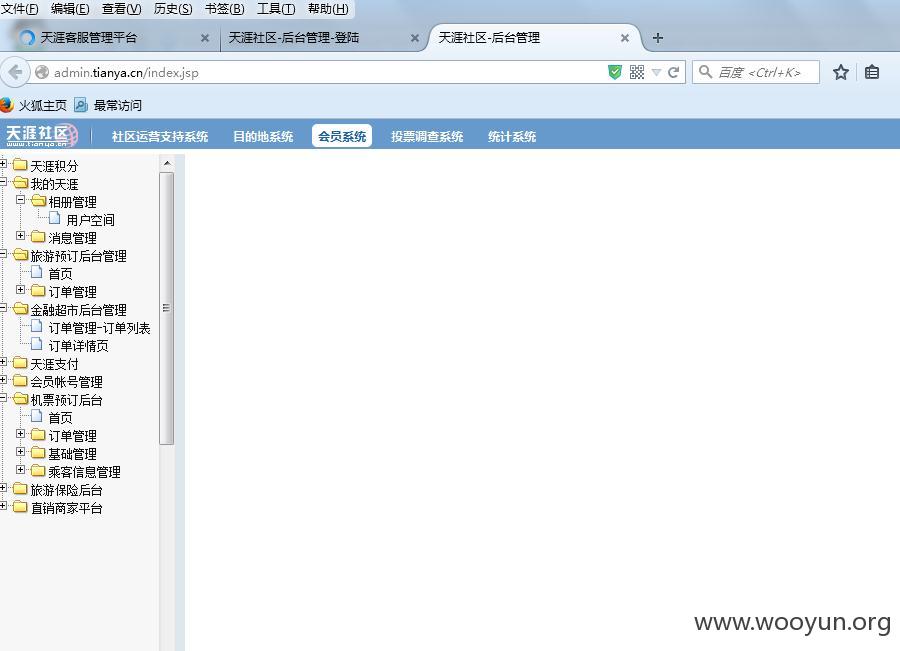
Task: Expand 订单管理 under 旅游预订后台管理
Action: tap(21, 290)
